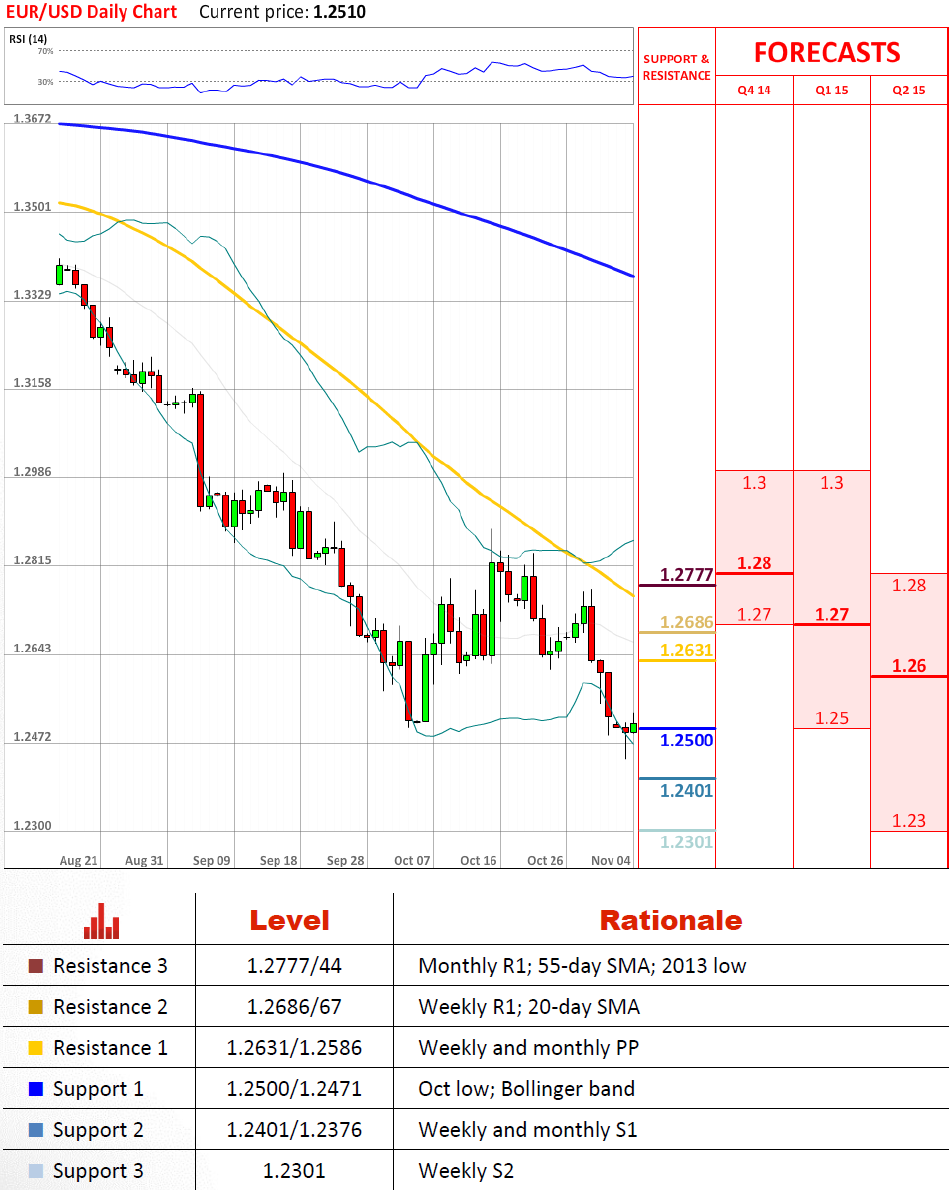
Task: Click rationale Weekly and monthly PP
Action: pyautogui.click(x=529, y=1048)
